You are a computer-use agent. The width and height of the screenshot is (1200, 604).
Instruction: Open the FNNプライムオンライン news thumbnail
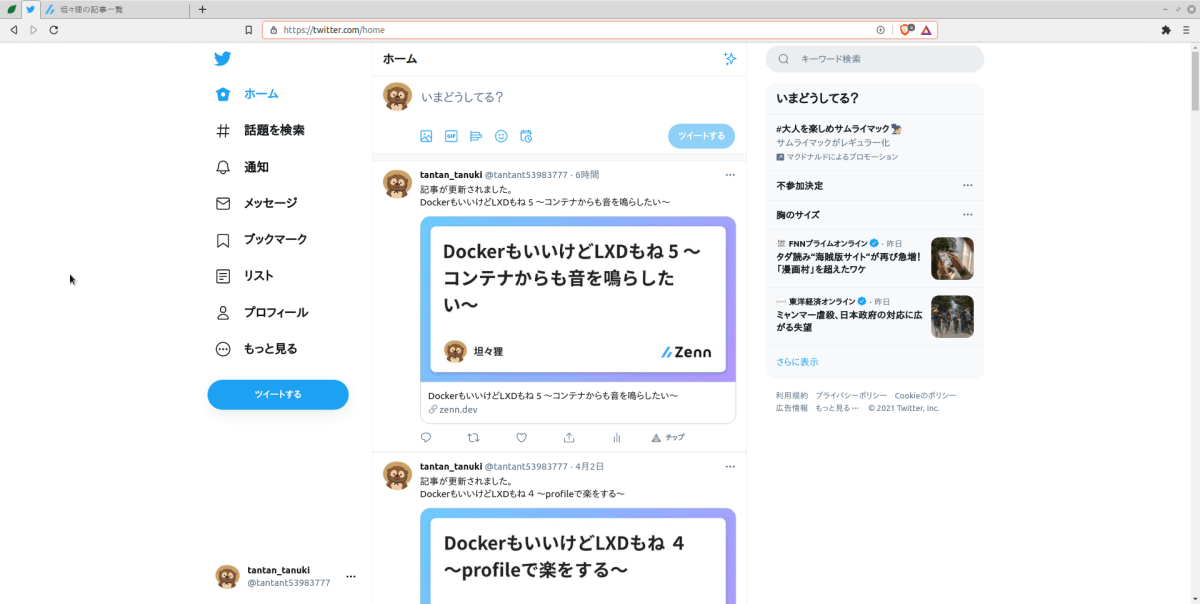click(x=952, y=258)
